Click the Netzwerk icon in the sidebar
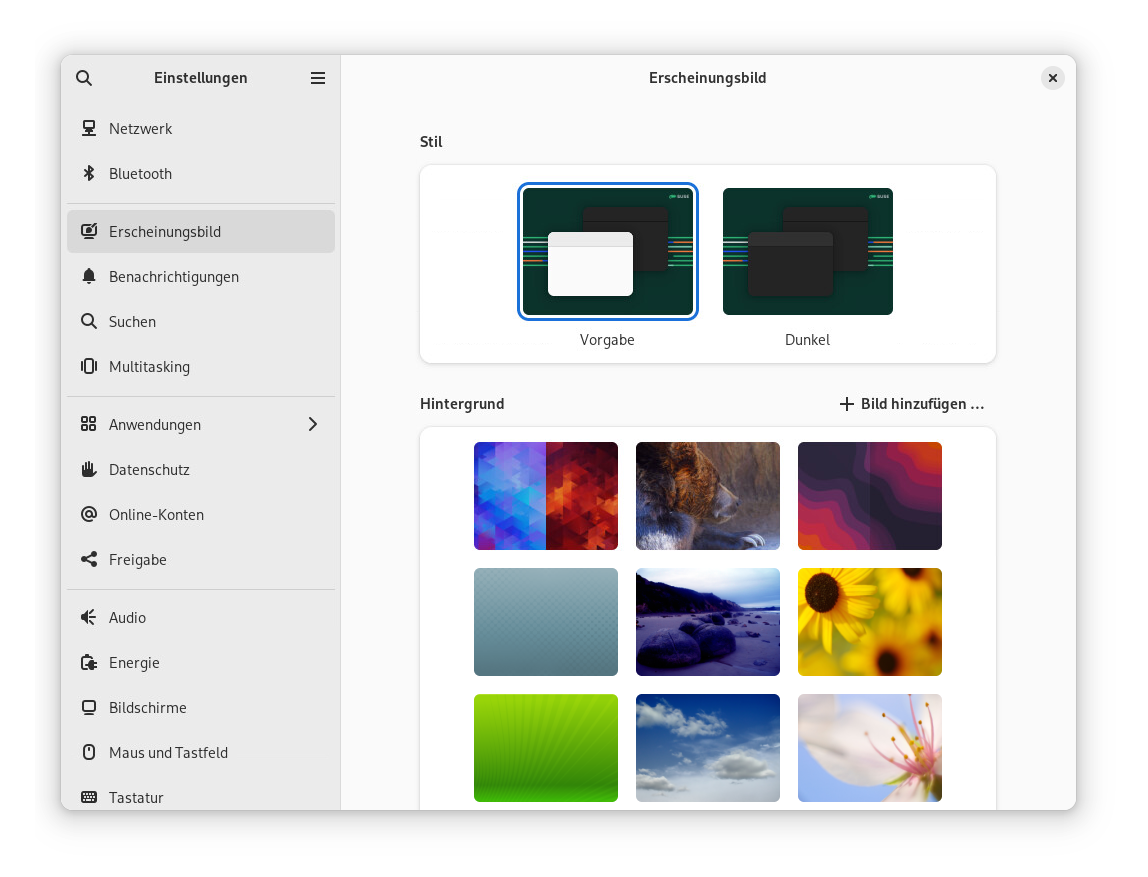The width and height of the screenshot is (1148, 877). (89, 129)
